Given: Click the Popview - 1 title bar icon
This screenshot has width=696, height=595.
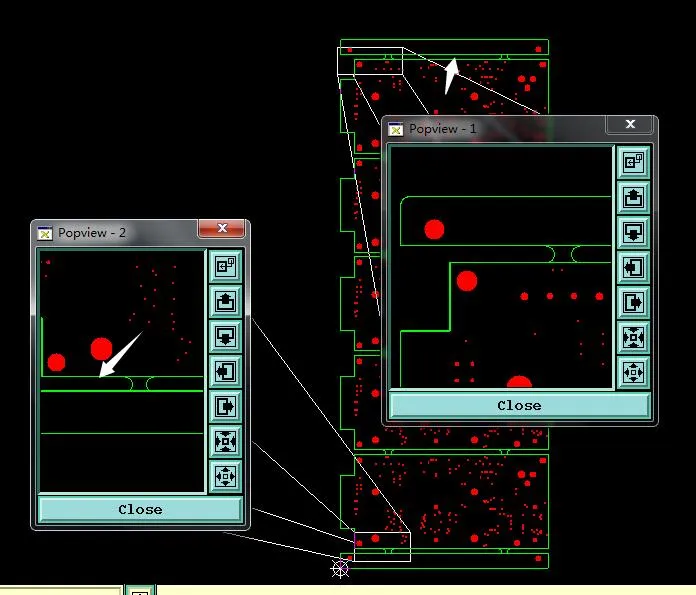Looking at the screenshot, I should coord(395,129).
